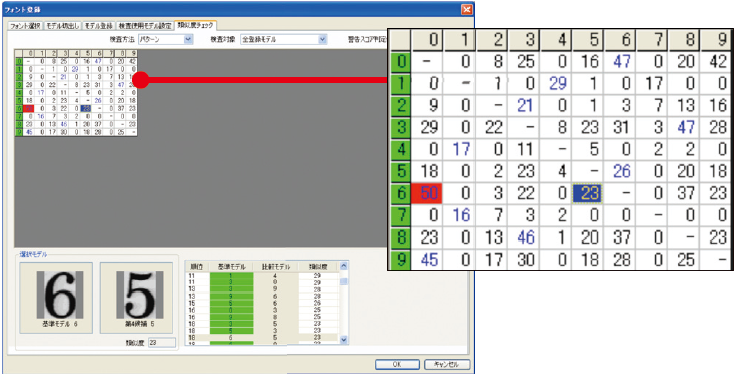Click the ranking list scroll-down arrow
Screen dimensions: 736x376
coord(344,339)
